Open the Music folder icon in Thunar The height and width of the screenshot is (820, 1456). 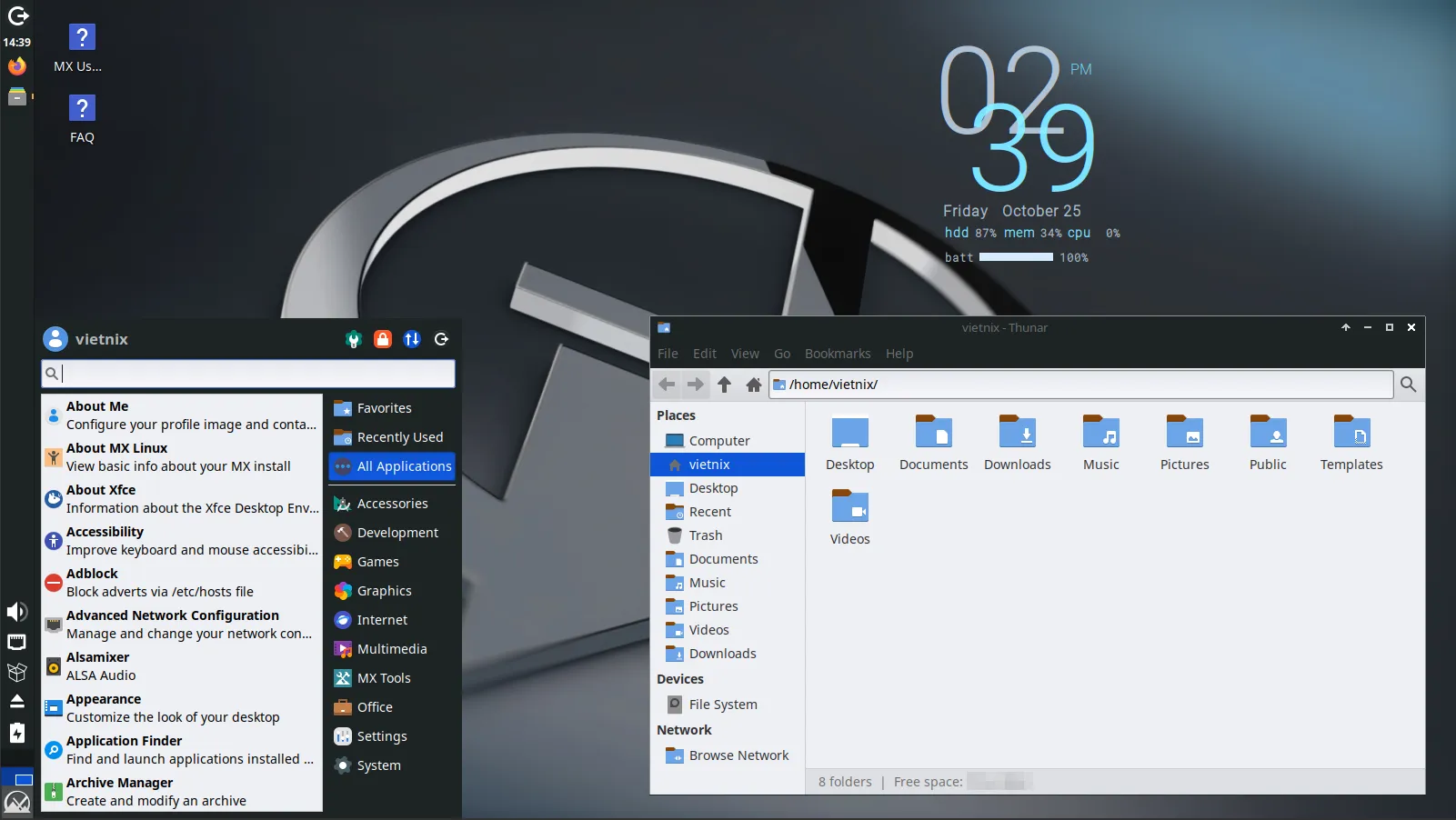coord(1100,433)
